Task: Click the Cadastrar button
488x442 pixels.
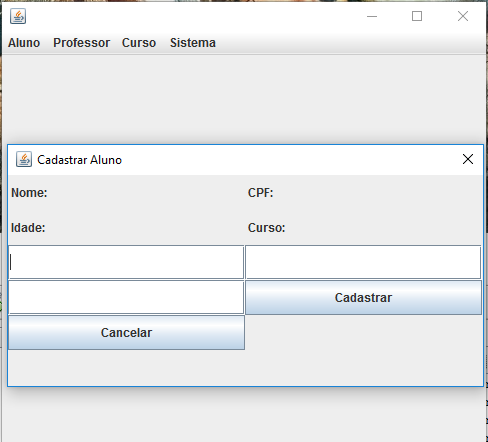Action: [363, 297]
